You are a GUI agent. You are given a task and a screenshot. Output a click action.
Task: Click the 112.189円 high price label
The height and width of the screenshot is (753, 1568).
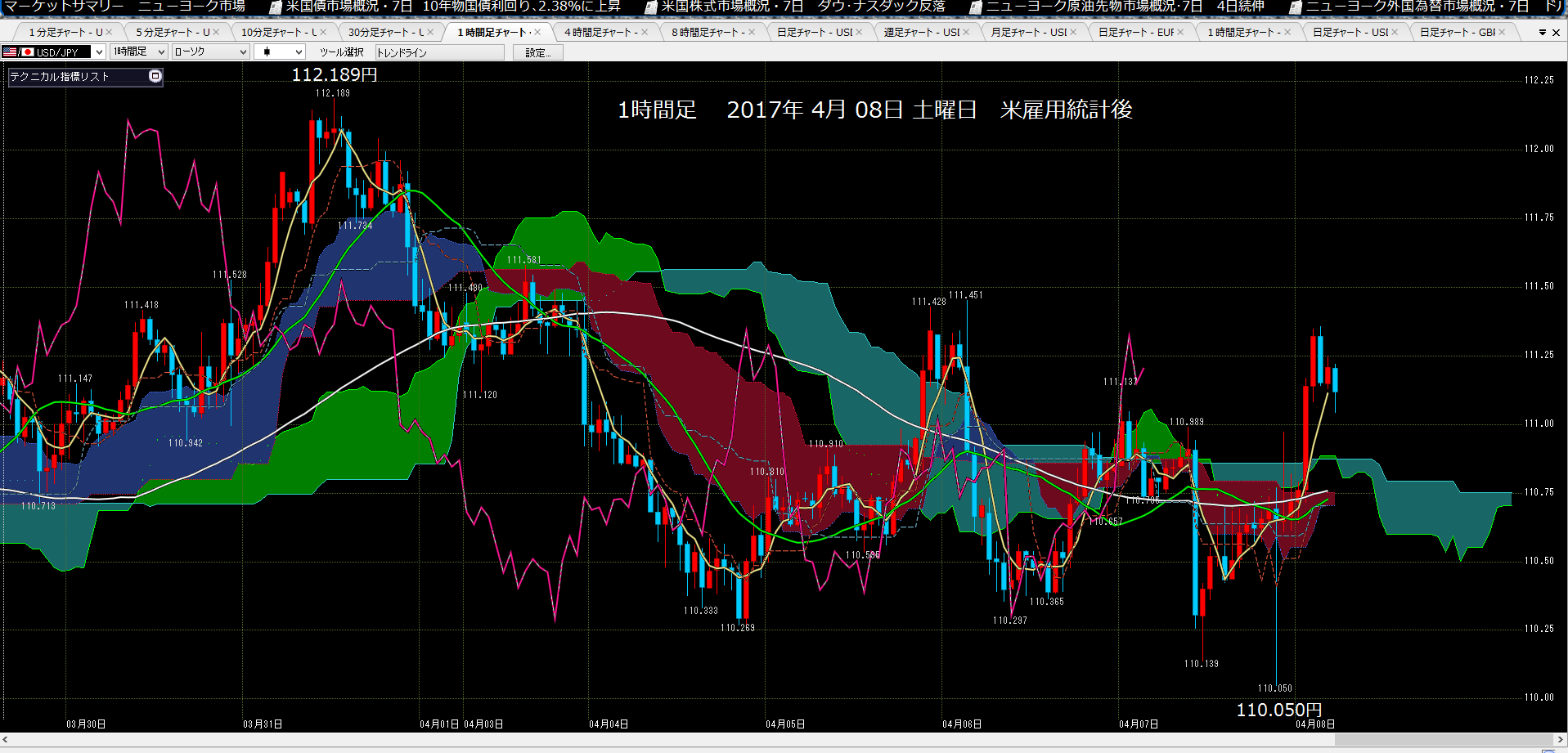[x=335, y=74]
